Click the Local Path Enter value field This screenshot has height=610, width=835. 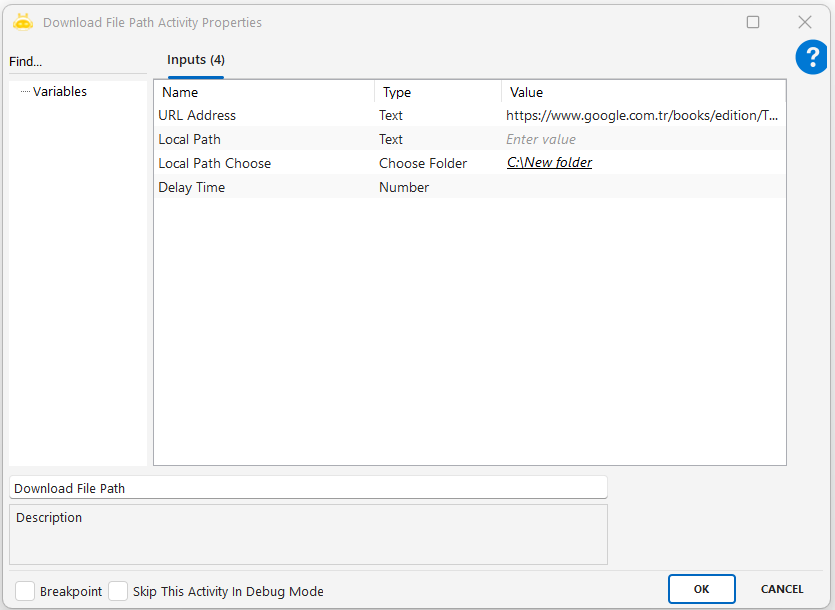(x=642, y=139)
